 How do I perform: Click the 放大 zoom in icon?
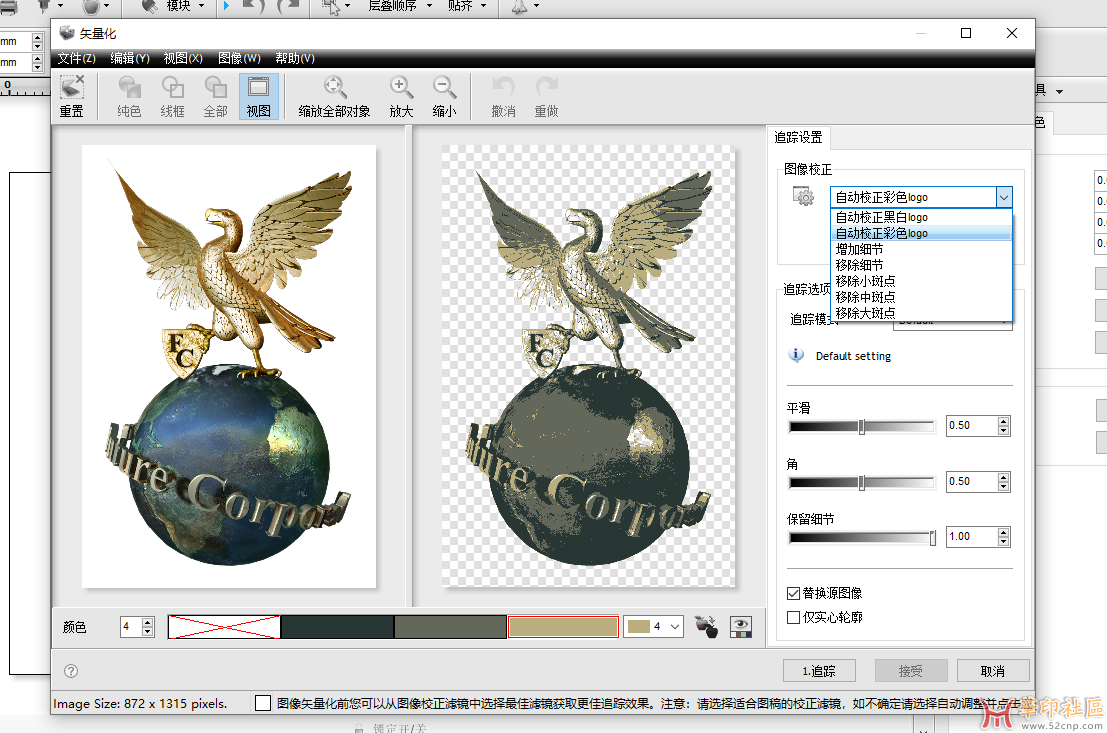pos(401,90)
